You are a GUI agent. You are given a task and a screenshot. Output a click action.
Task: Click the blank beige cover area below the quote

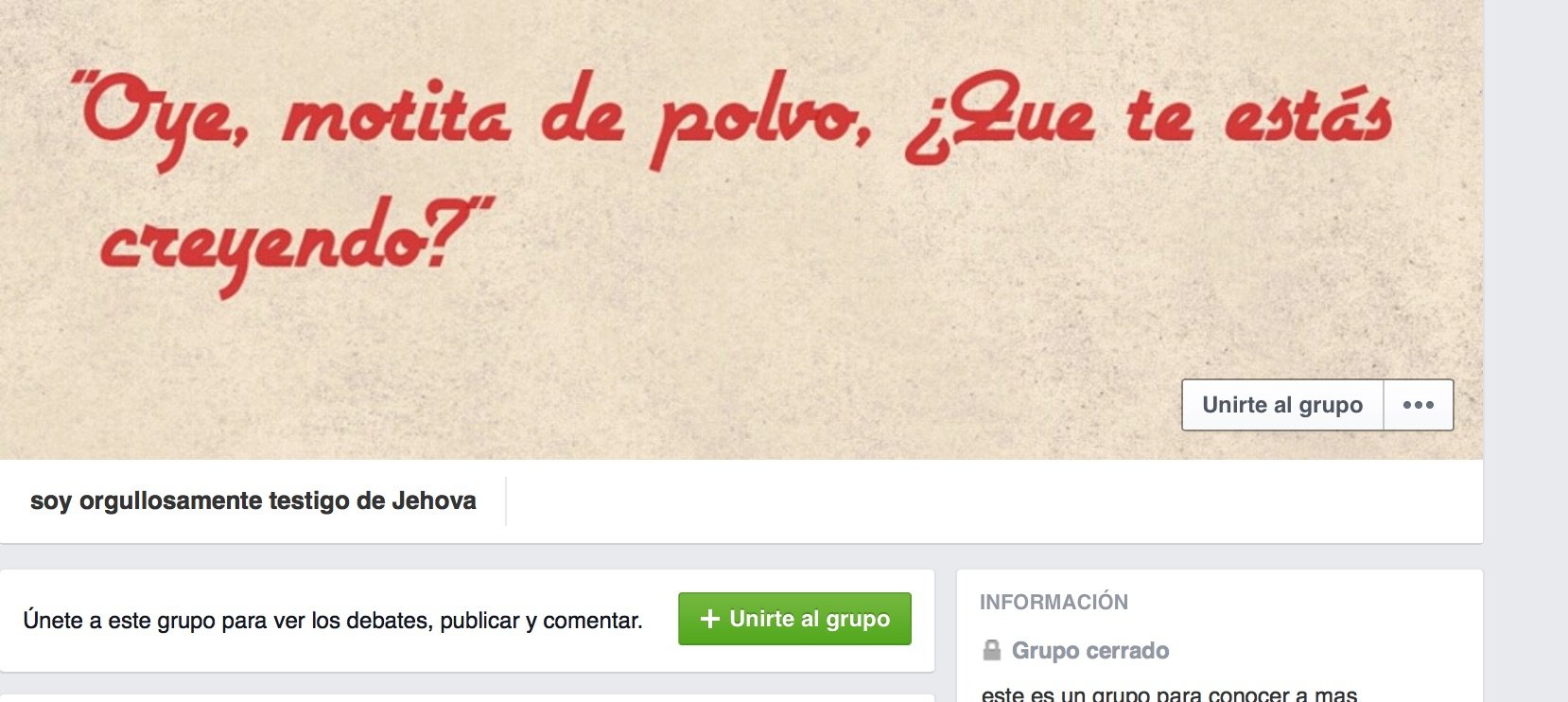coord(662,378)
